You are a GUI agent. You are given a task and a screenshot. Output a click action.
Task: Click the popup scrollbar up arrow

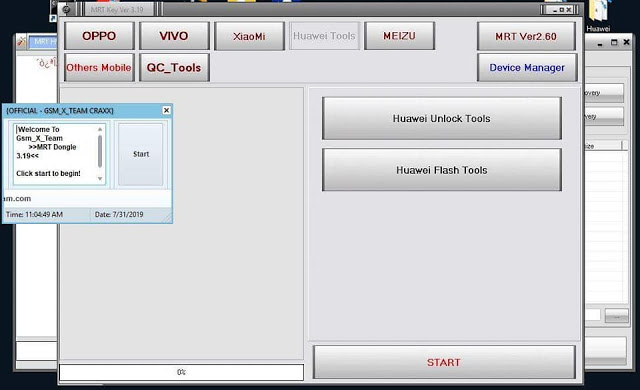[100, 129]
